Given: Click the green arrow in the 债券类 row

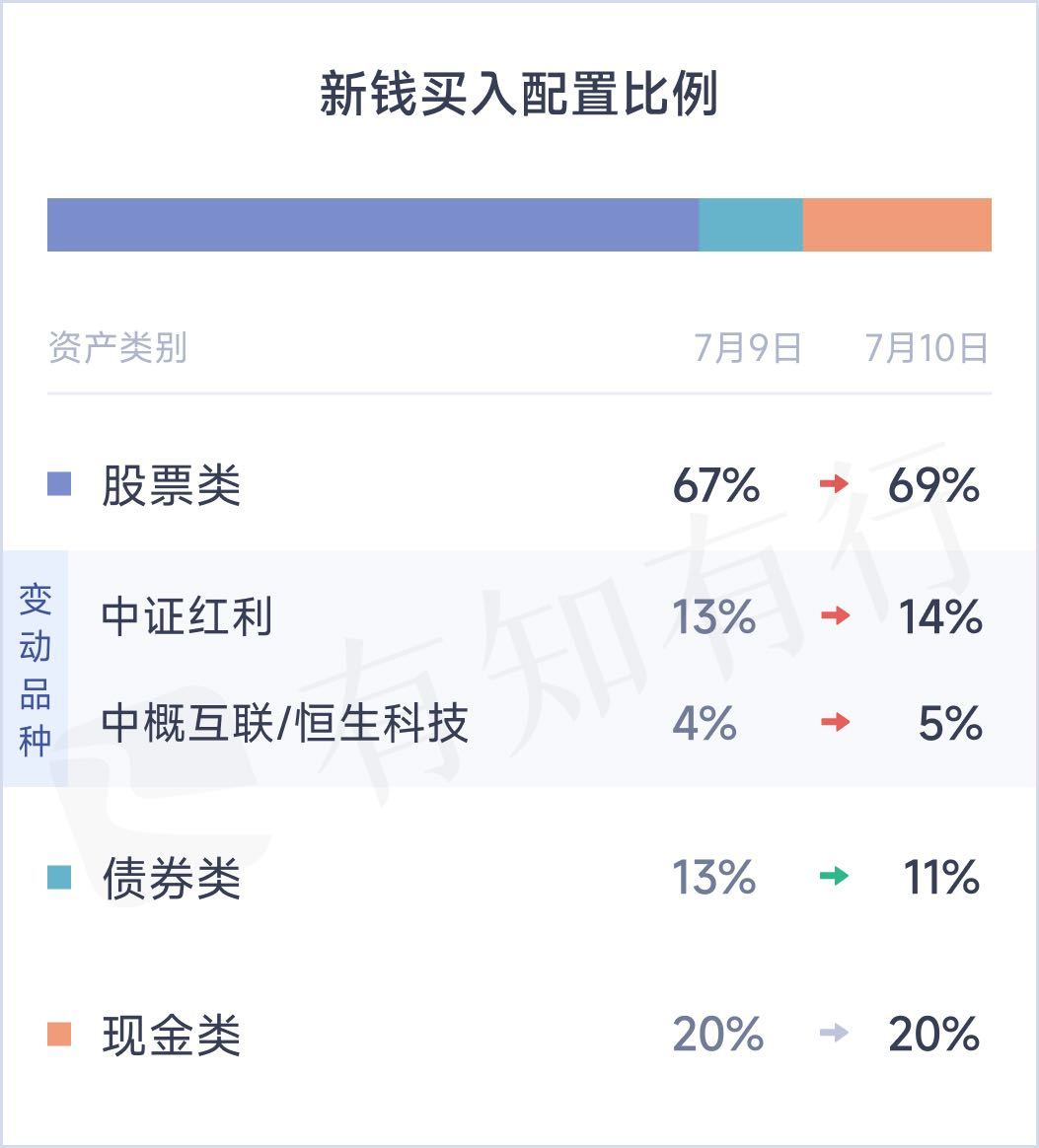Looking at the screenshot, I should point(834,876).
